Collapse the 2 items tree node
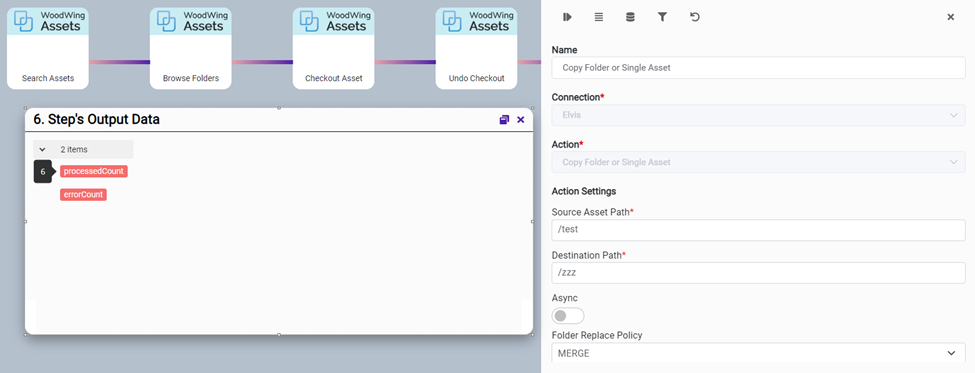 click(42, 149)
